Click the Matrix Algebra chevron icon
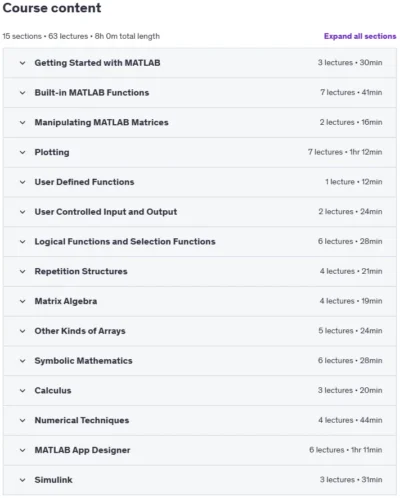 click(x=22, y=301)
